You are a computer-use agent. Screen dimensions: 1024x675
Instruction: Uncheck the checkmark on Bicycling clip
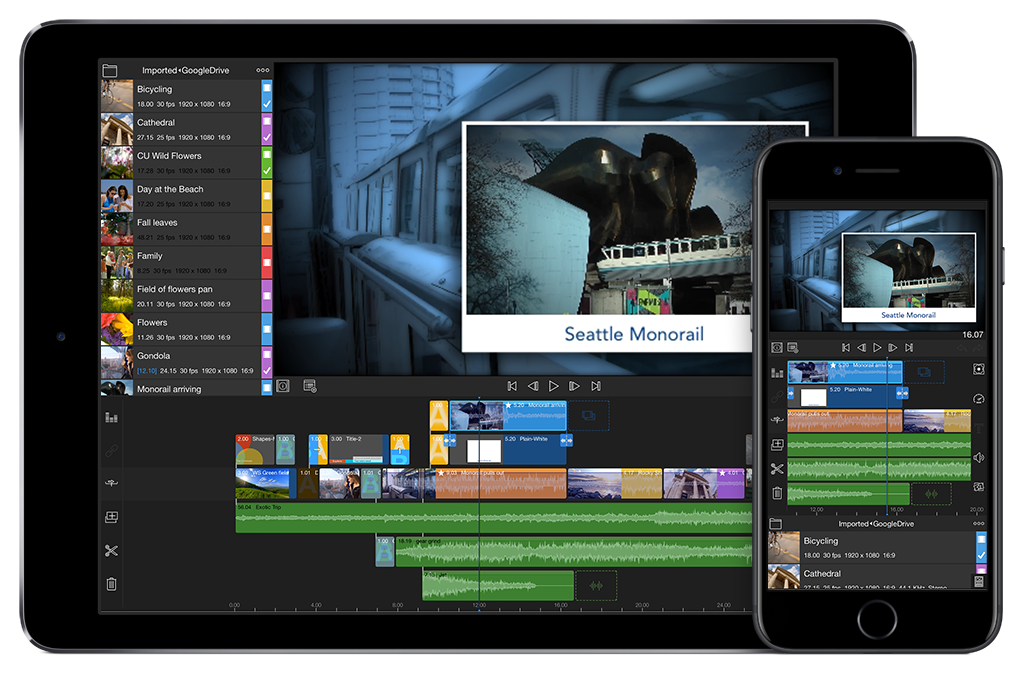(267, 104)
